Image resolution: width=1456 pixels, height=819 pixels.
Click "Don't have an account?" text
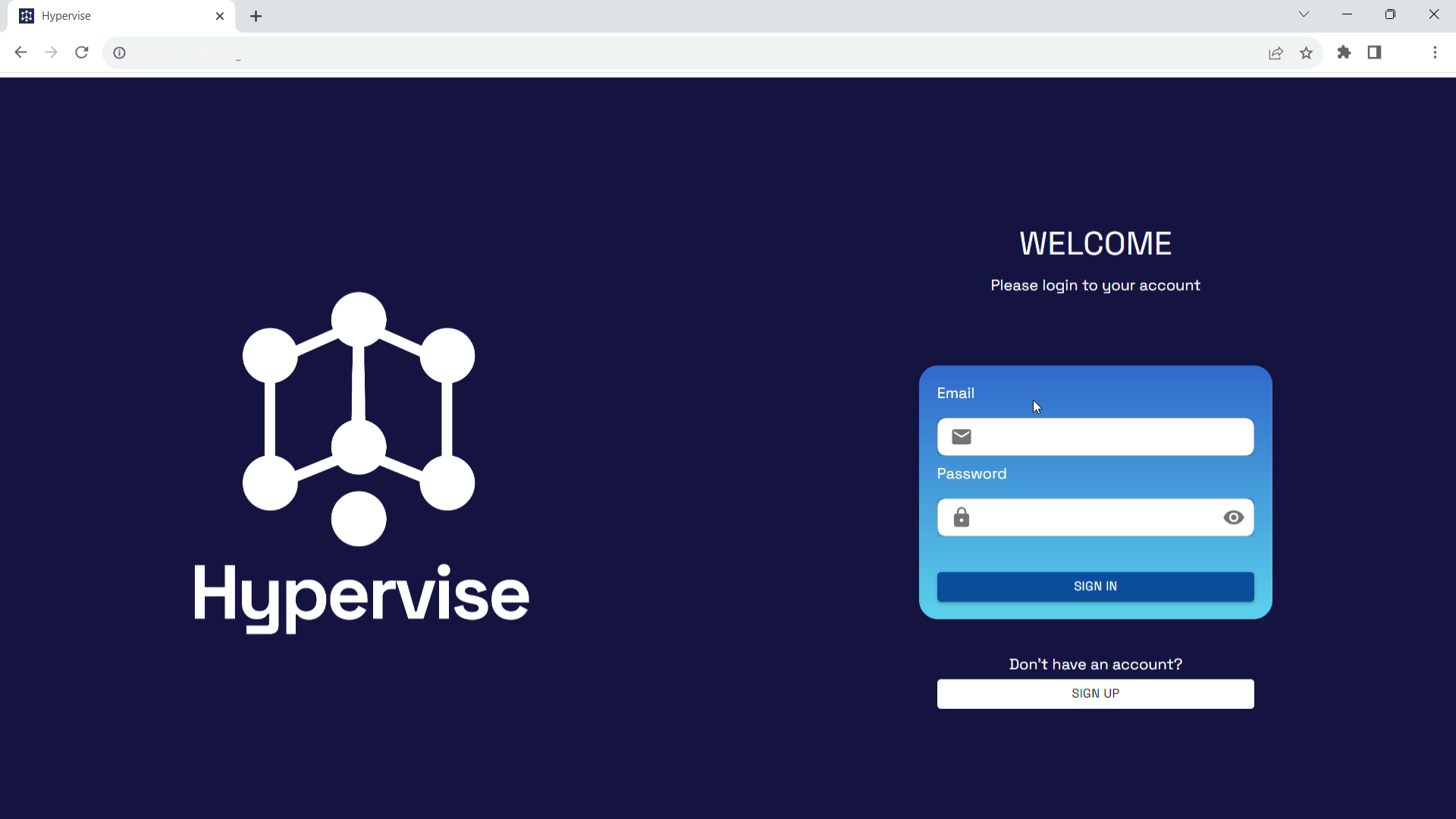pos(1095,664)
